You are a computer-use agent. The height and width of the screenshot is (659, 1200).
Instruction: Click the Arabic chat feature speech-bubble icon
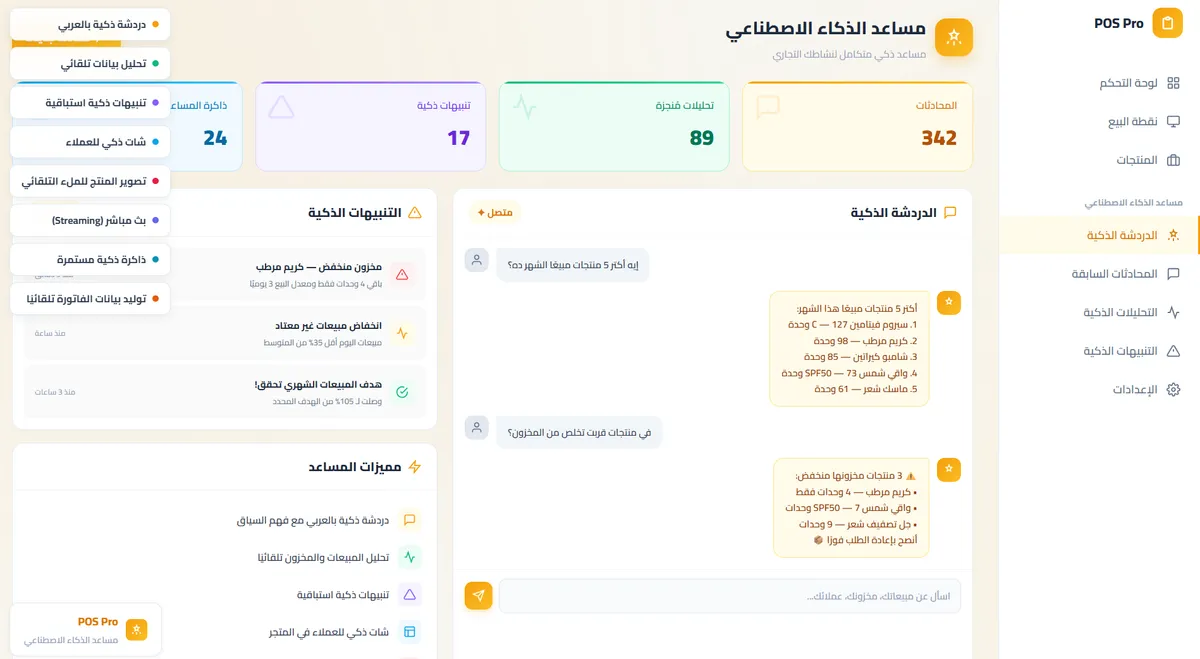pyautogui.click(x=409, y=520)
